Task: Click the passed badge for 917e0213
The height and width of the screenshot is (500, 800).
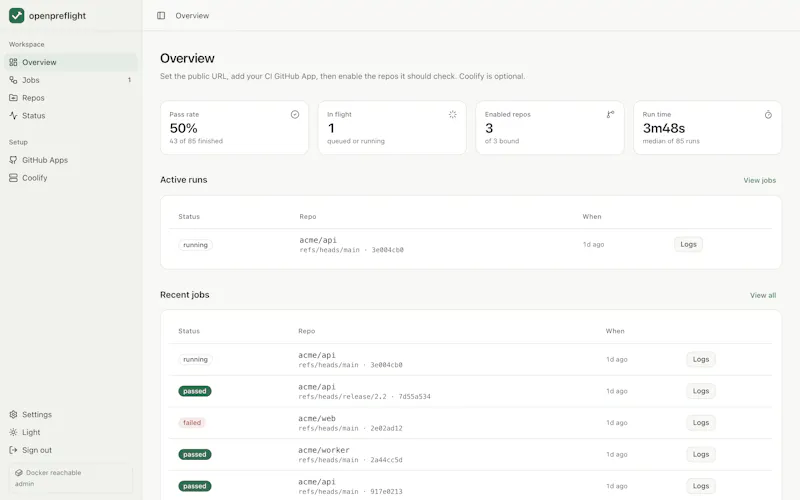Action: (x=195, y=486)
